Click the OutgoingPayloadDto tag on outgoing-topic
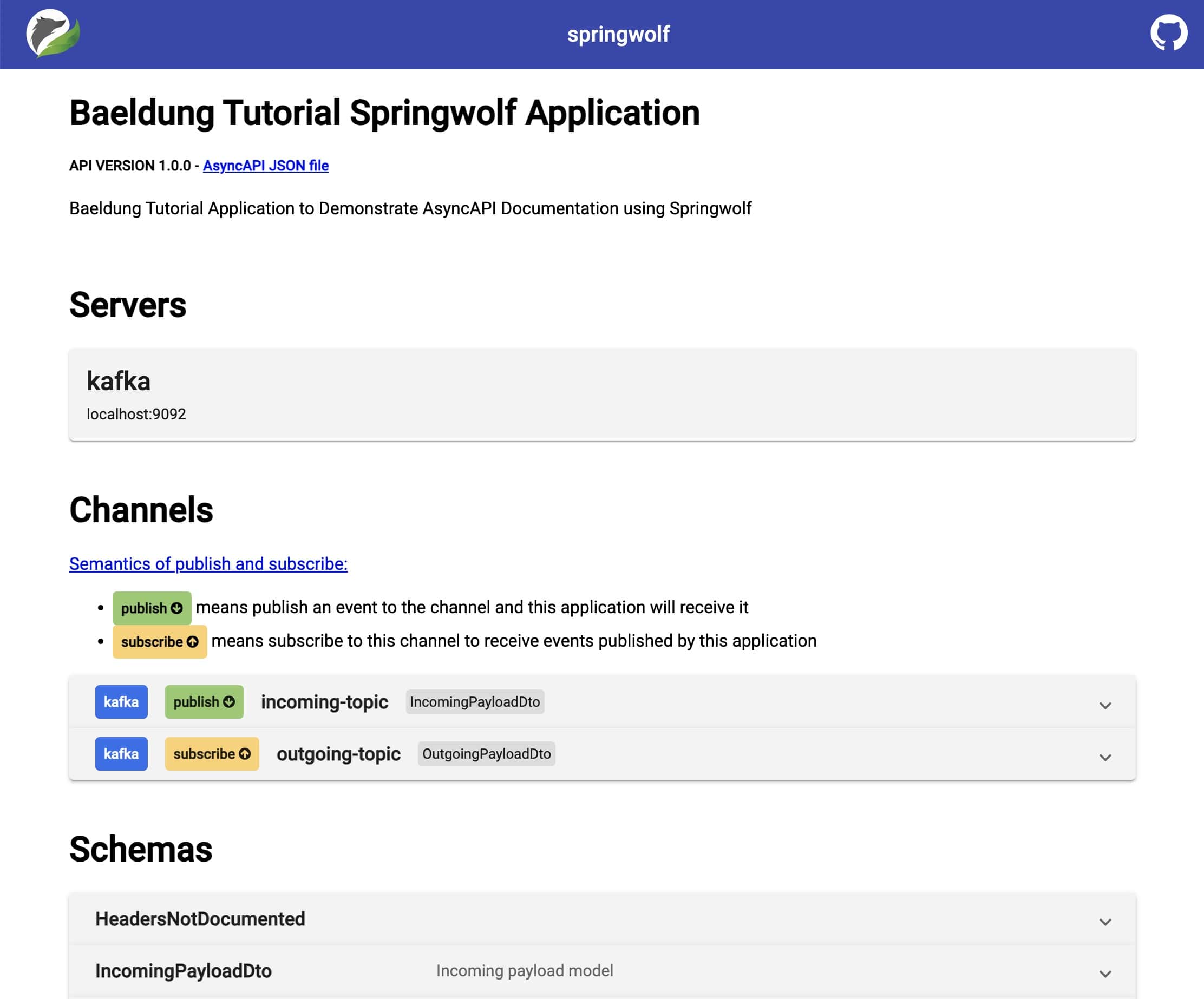Viewport: 1204px width, 999px height. pyautogui.click(x=486, y=754)
